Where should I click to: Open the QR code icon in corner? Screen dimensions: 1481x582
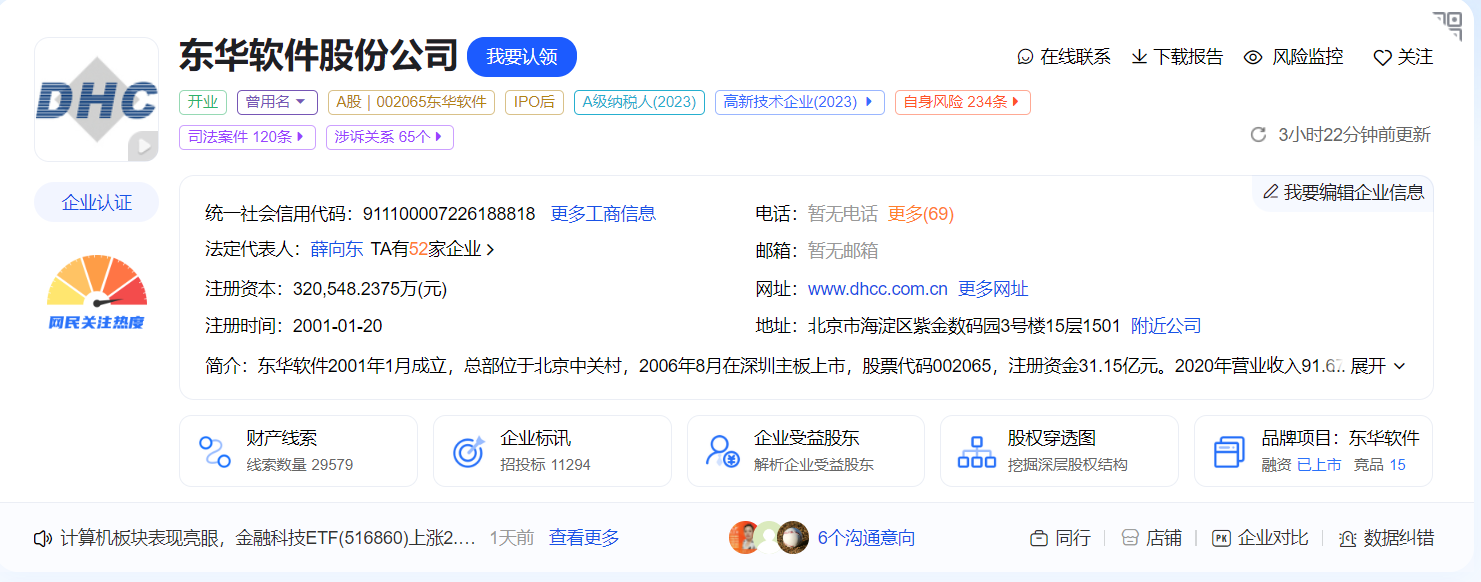point(1447,25)
